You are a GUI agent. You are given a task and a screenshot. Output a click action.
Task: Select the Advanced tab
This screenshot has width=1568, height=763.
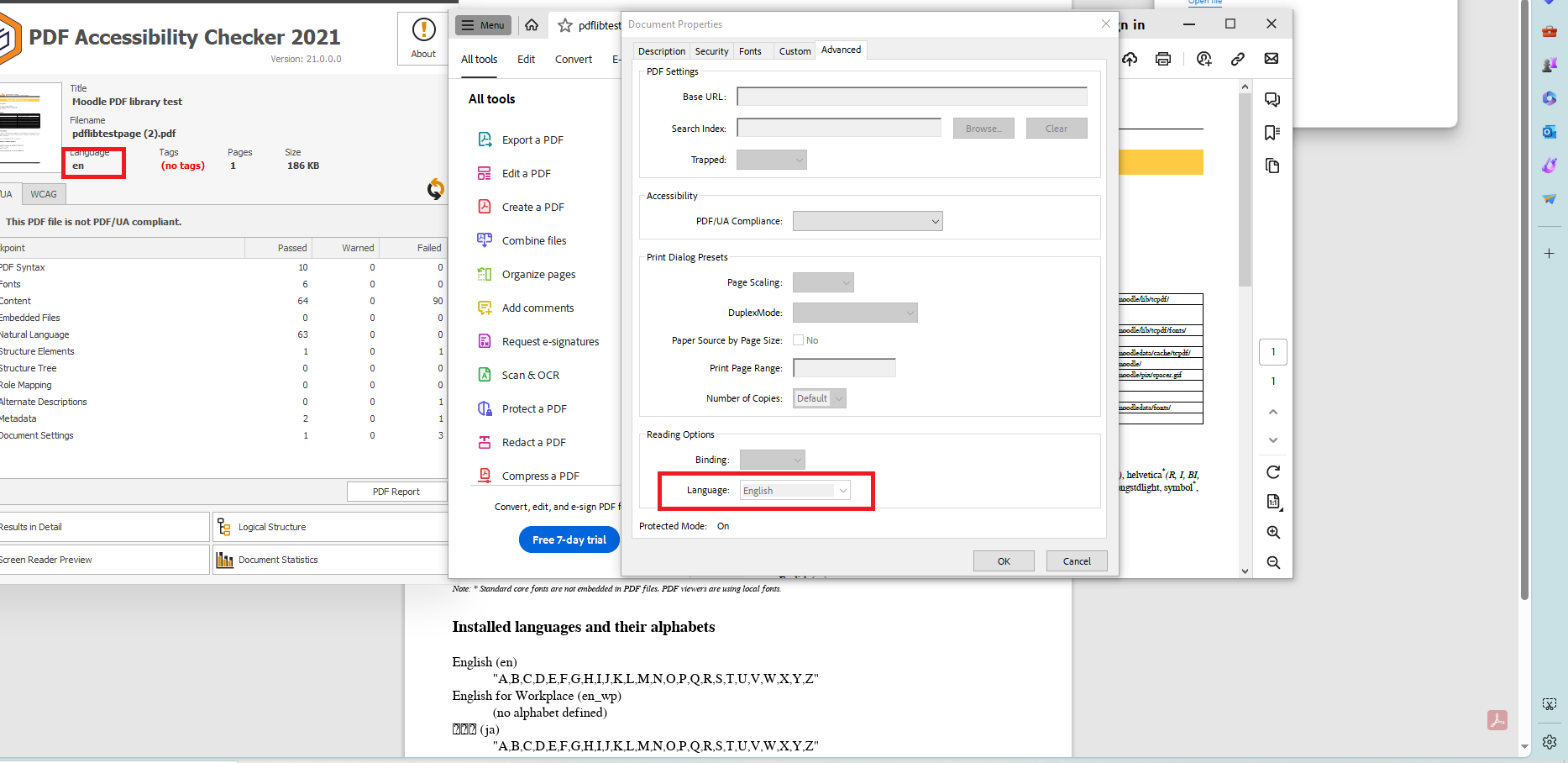(841, 50)
